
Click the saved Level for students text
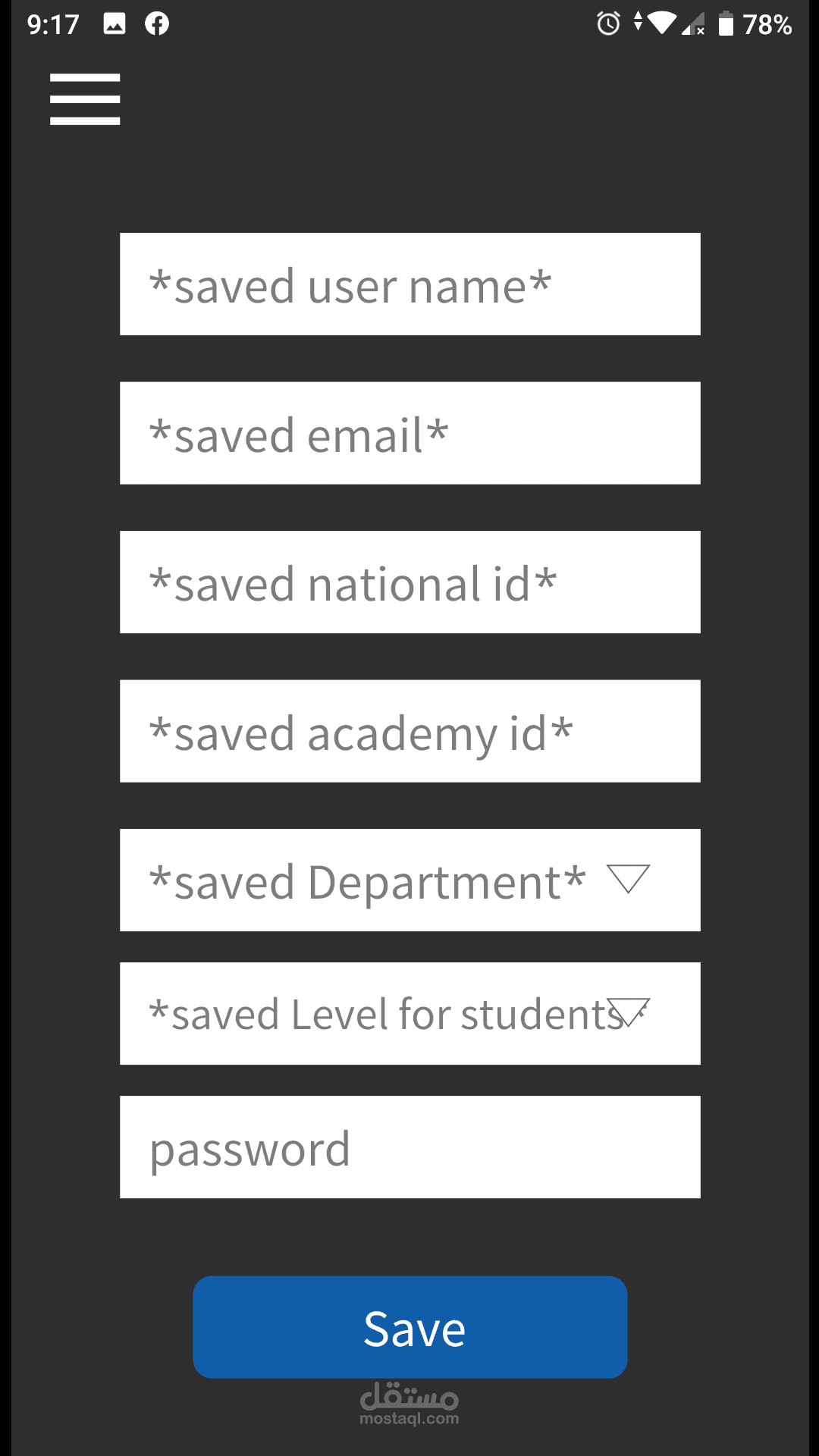(x=387, y=1015)
